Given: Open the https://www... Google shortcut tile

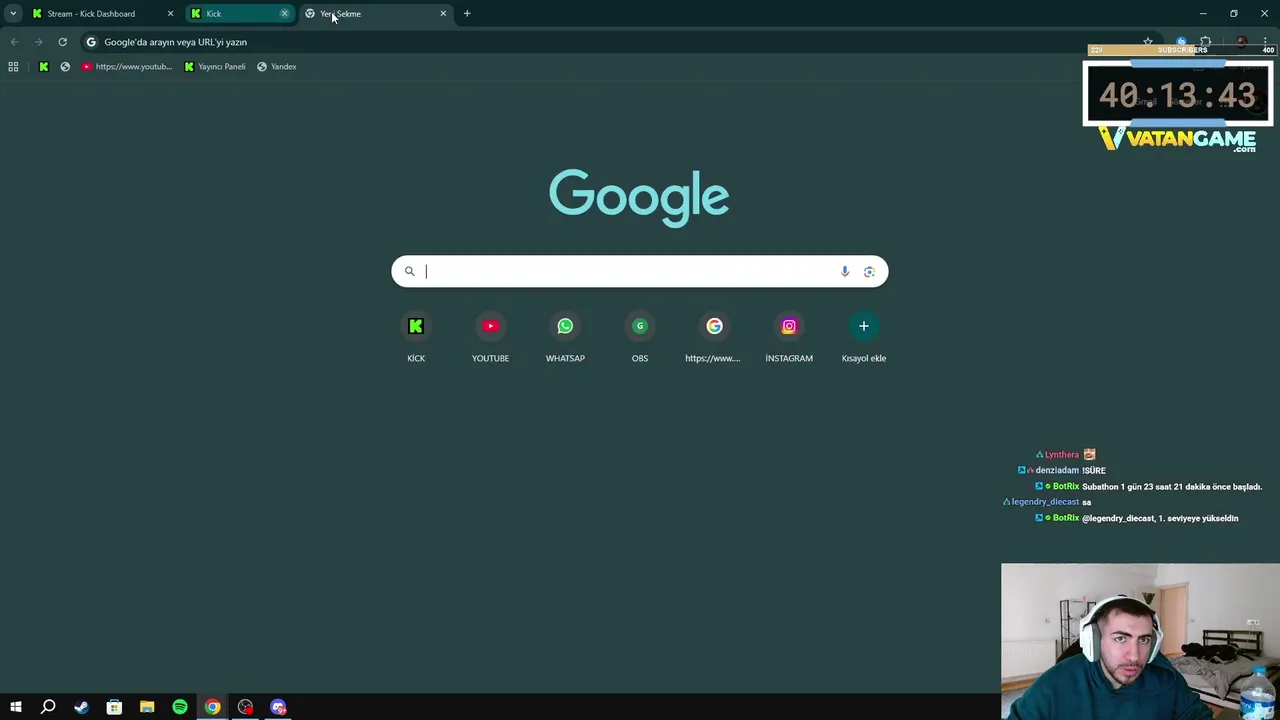Looking at the screenshot, I should click(x=714, y=338).
